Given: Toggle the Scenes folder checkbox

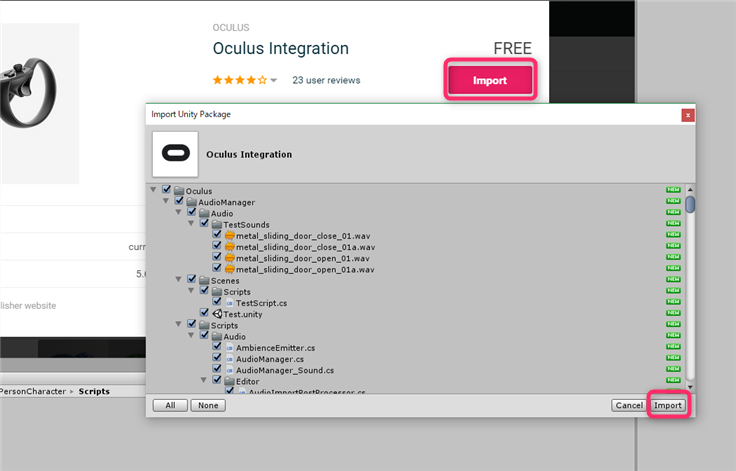Looking at the screenshot, I should [x=192, y=279].
